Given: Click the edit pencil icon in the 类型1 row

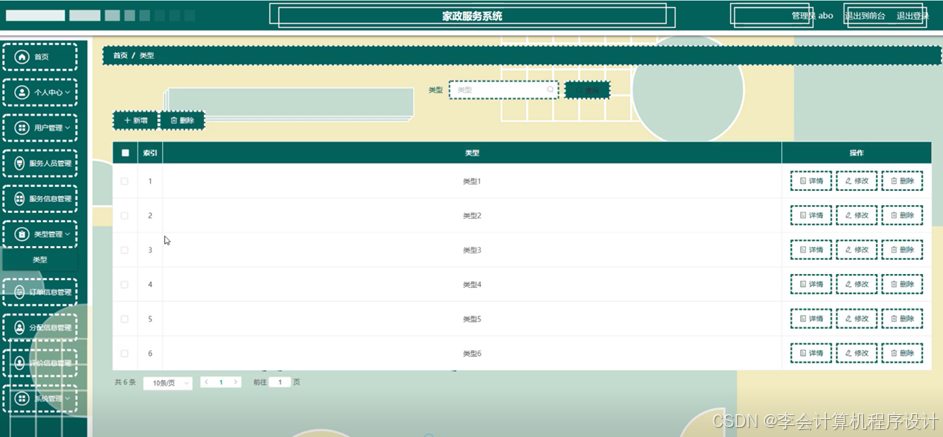Looking at the screenshot, I should pos(848,181).
